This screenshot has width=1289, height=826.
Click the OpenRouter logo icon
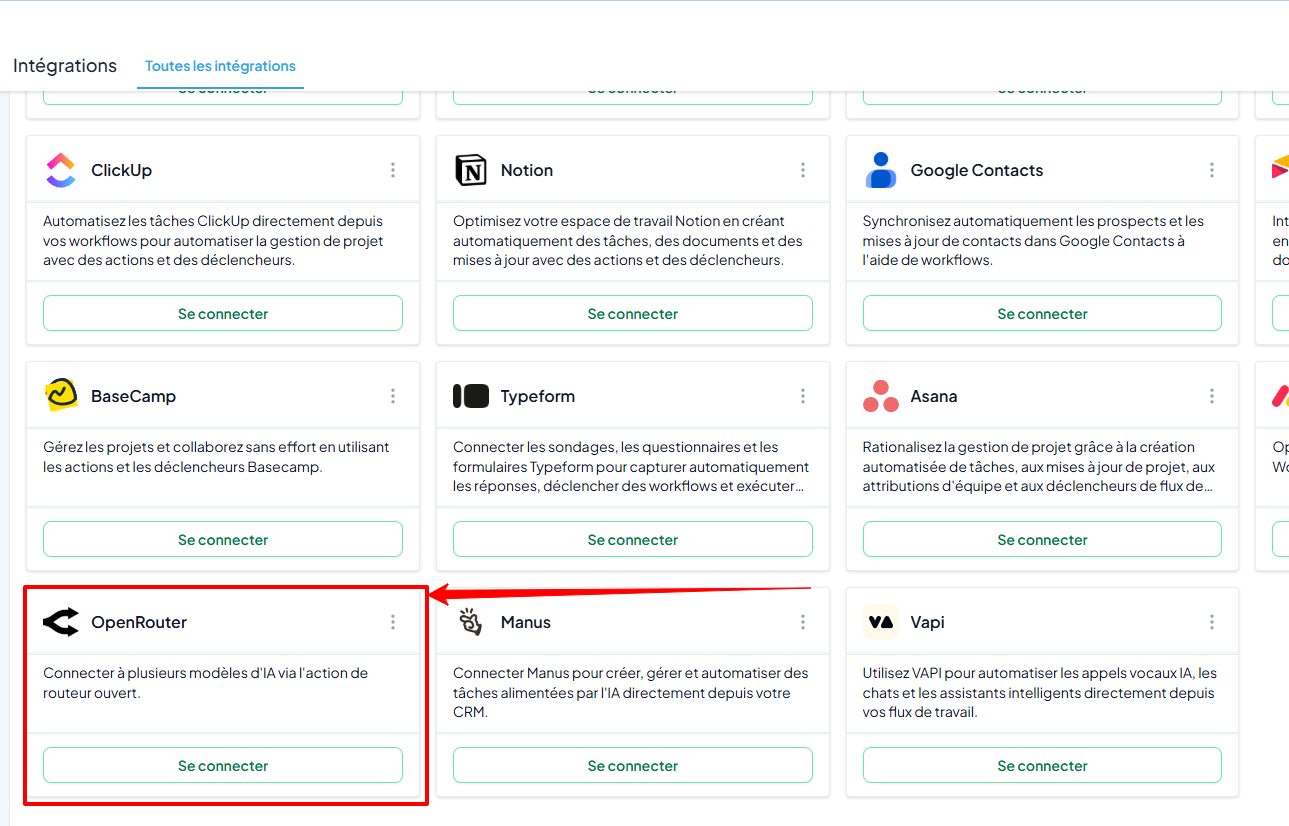61,622
